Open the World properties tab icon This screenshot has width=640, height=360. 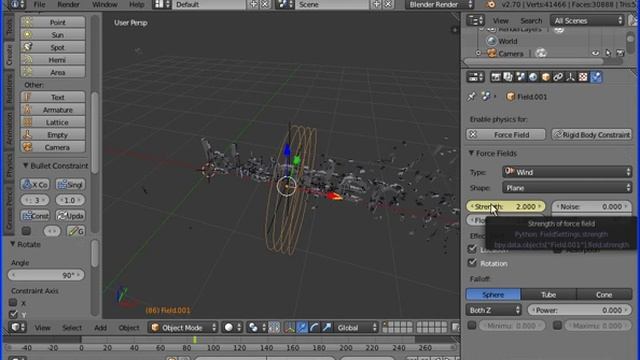click(x=533, y=77)
